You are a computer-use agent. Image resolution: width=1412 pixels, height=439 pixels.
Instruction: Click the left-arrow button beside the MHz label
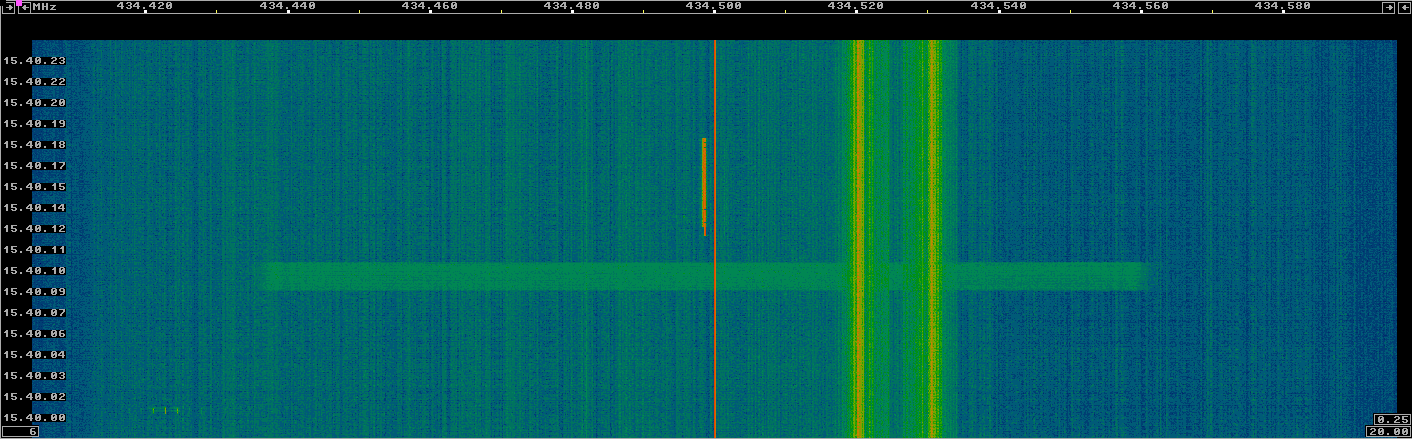tap(25, 7)
